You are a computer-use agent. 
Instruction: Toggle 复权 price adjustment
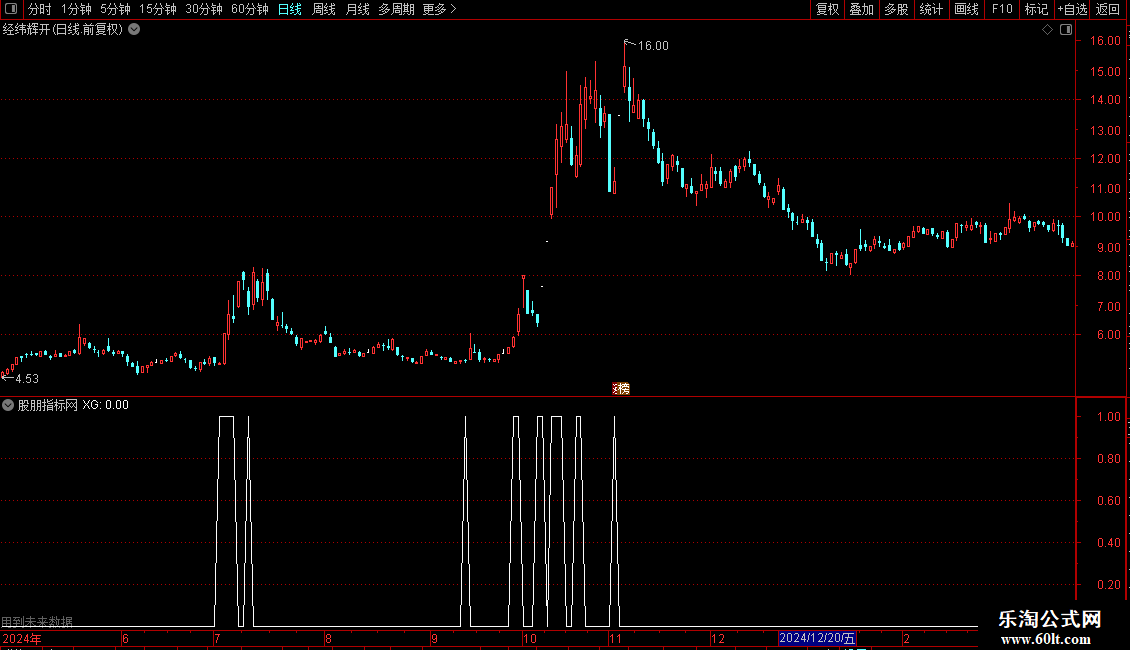click(x=827, y=9)
